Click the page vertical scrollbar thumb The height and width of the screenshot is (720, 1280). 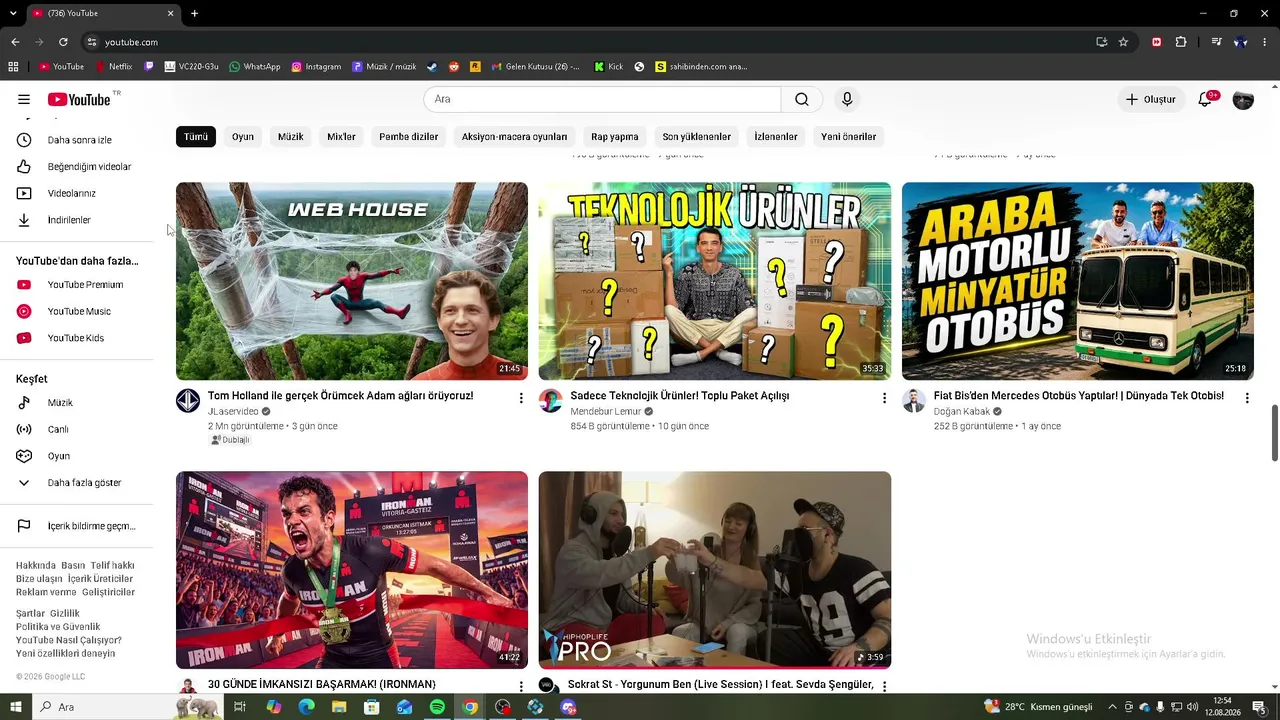pyautogui.click(x=1274, y=433)
